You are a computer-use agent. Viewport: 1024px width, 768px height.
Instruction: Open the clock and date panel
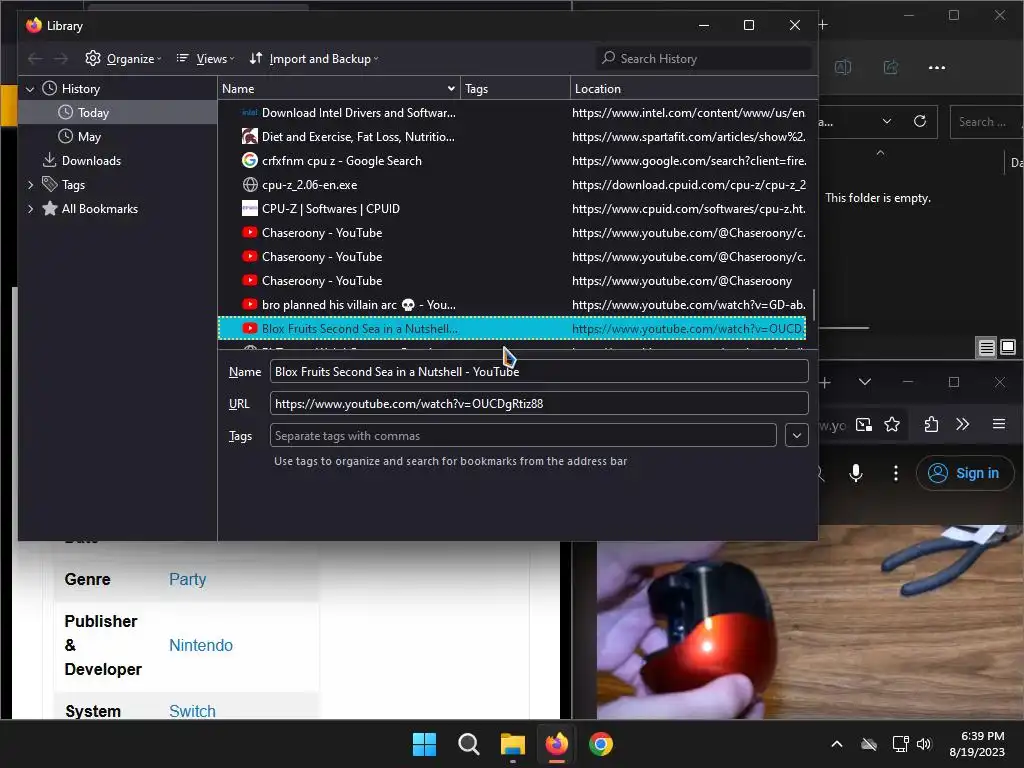coord(977,744)
